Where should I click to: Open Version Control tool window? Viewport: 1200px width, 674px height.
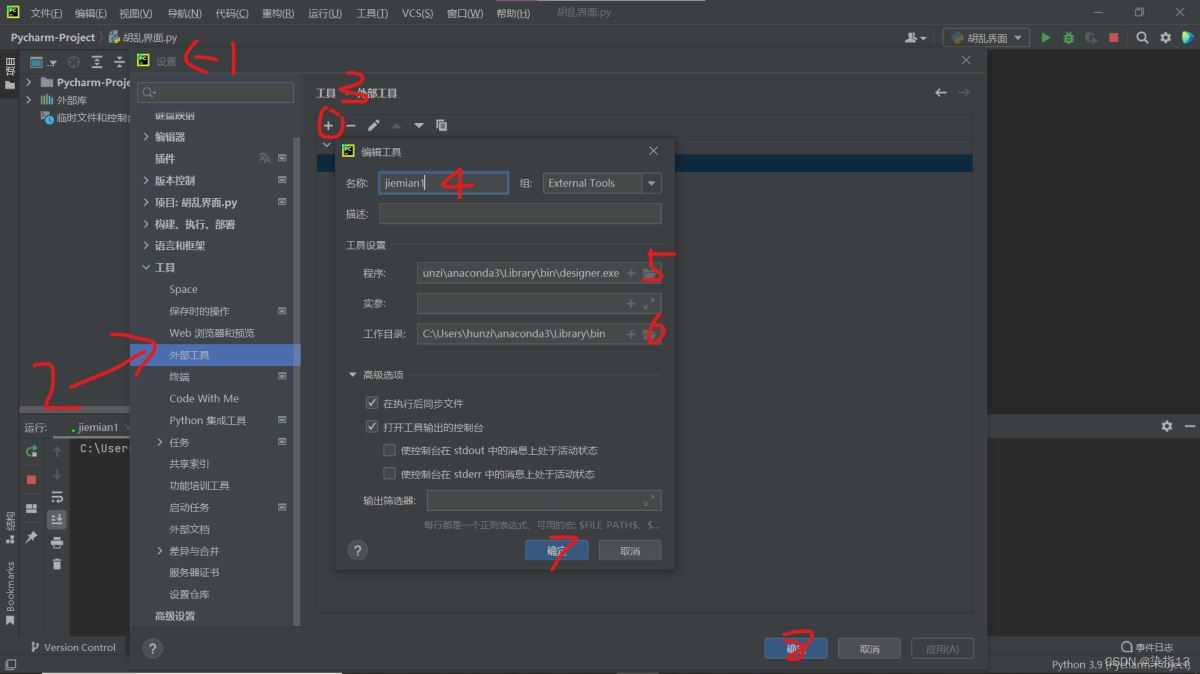(x=73, y=647)
